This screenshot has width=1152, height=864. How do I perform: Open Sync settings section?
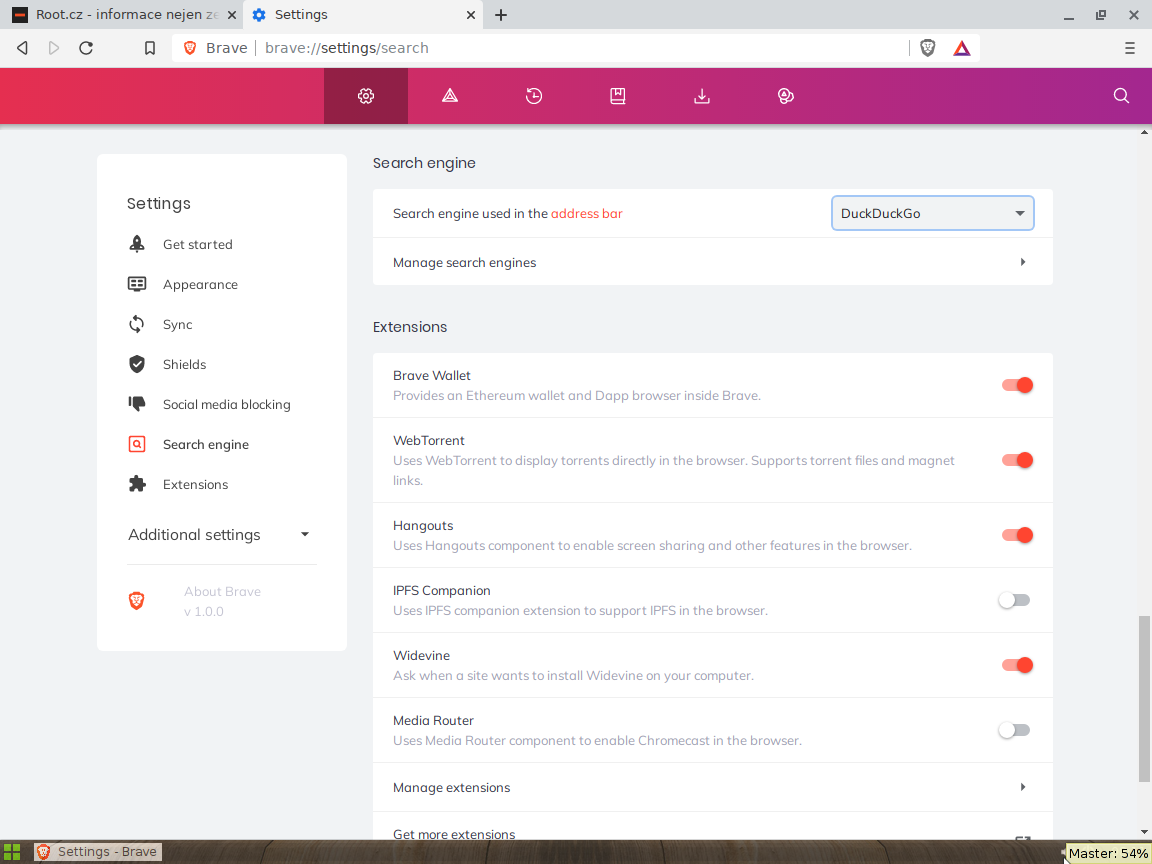(x=178, y=325)
